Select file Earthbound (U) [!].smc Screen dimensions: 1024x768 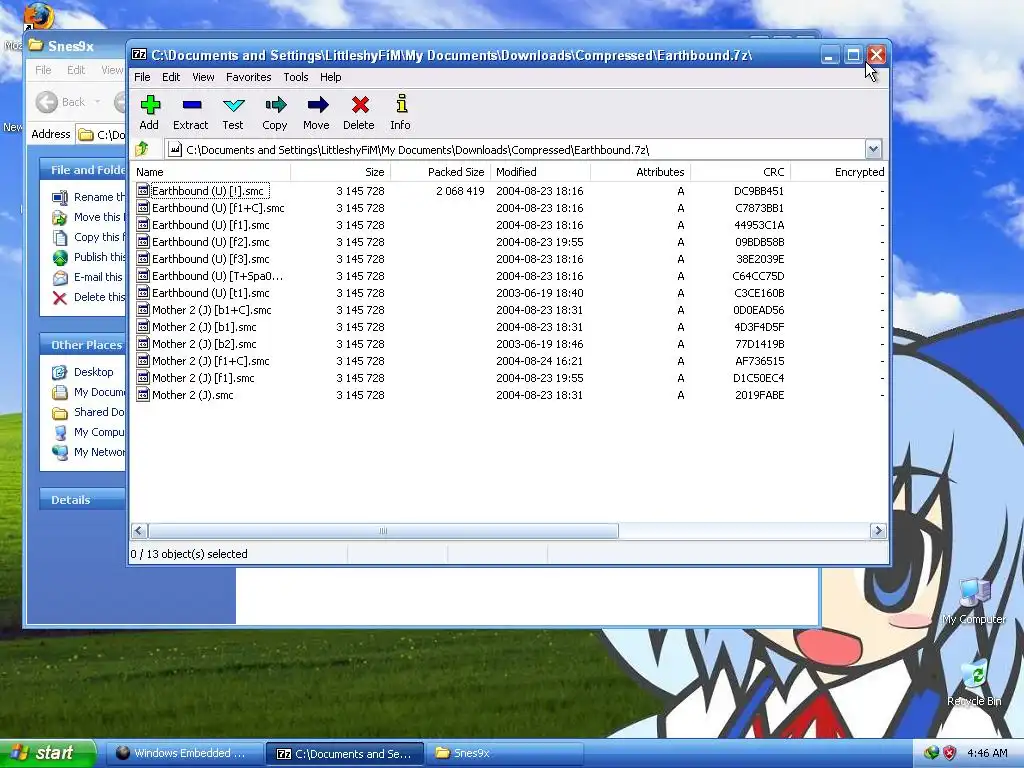coord(208,191)
